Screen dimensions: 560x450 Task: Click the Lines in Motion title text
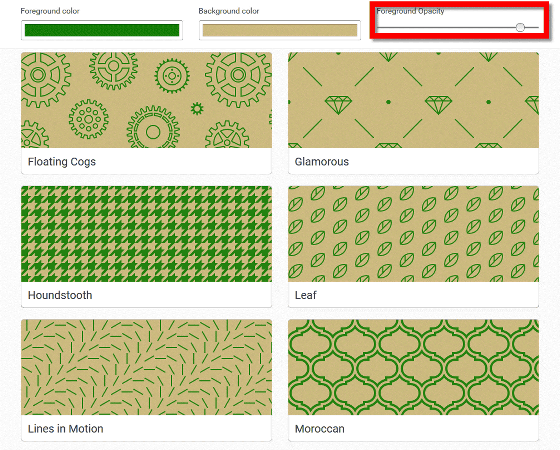pyautogui.click(x=65, y=429)
